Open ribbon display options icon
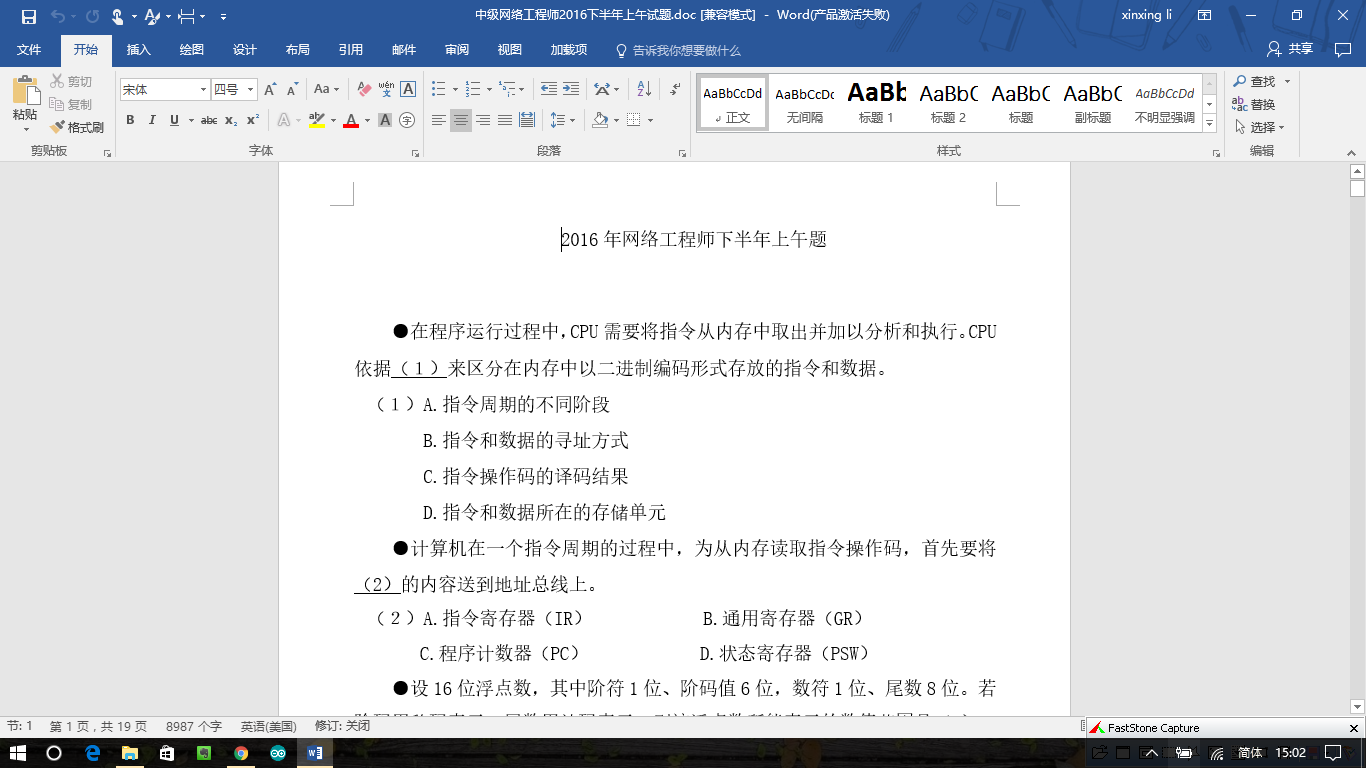The height and width of the screenshot is (768, 1366). tap(1205, 16)
